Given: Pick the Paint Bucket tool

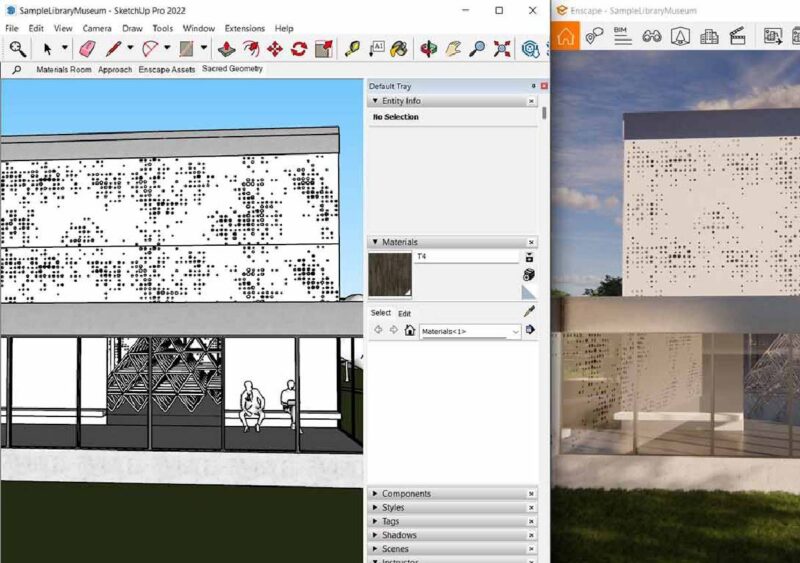Looking at the screenshot, I should 399,48.
